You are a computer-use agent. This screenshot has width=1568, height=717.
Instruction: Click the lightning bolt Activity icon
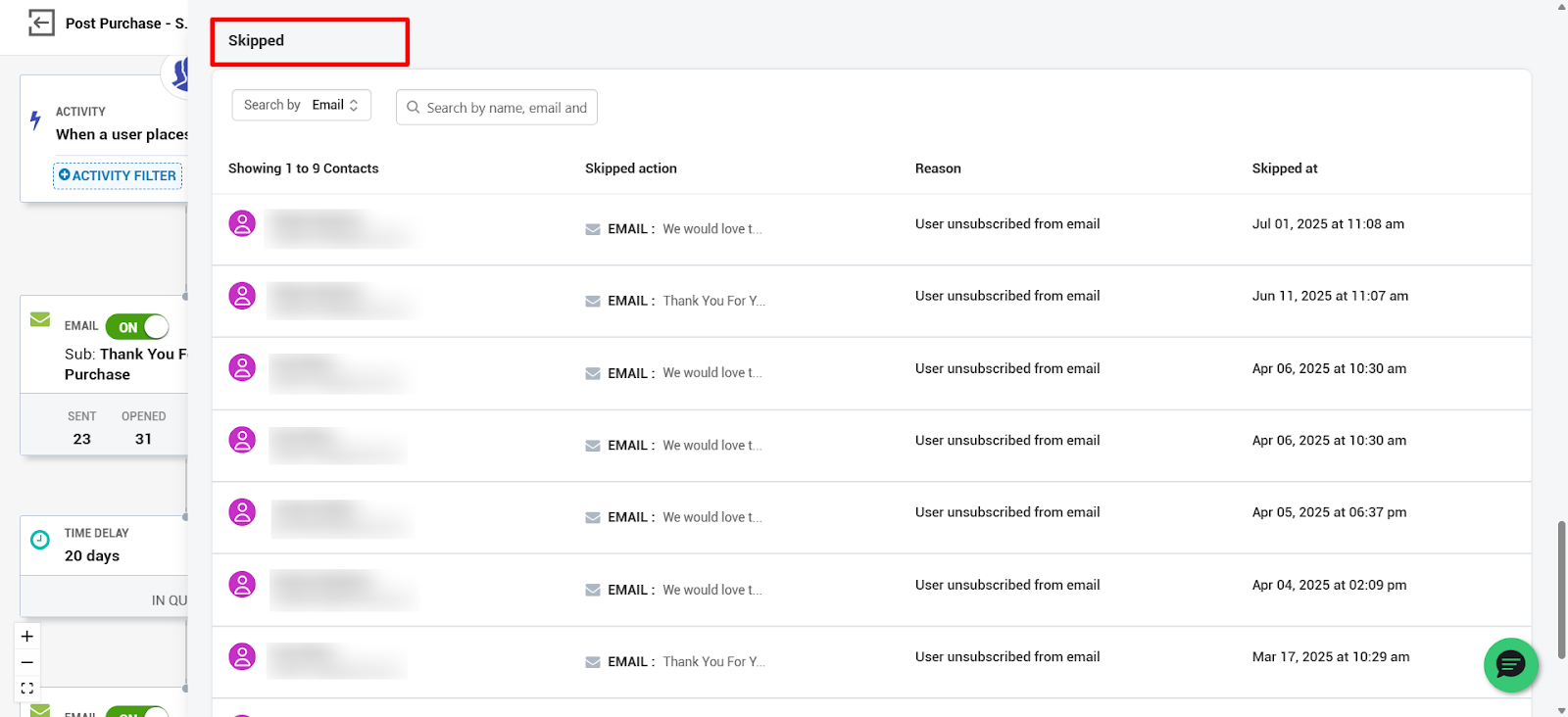click(x=35, y=121)
